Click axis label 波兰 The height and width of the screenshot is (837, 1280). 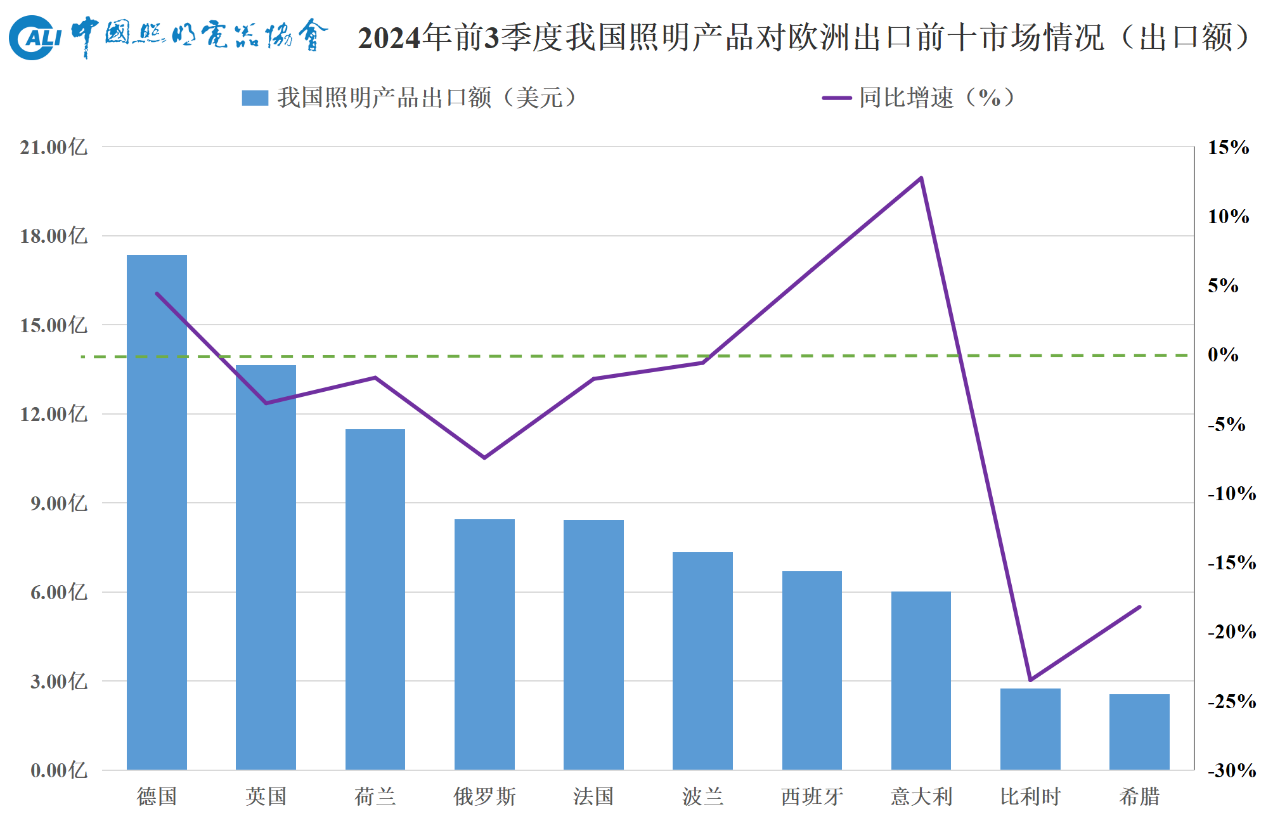(702, 797)
